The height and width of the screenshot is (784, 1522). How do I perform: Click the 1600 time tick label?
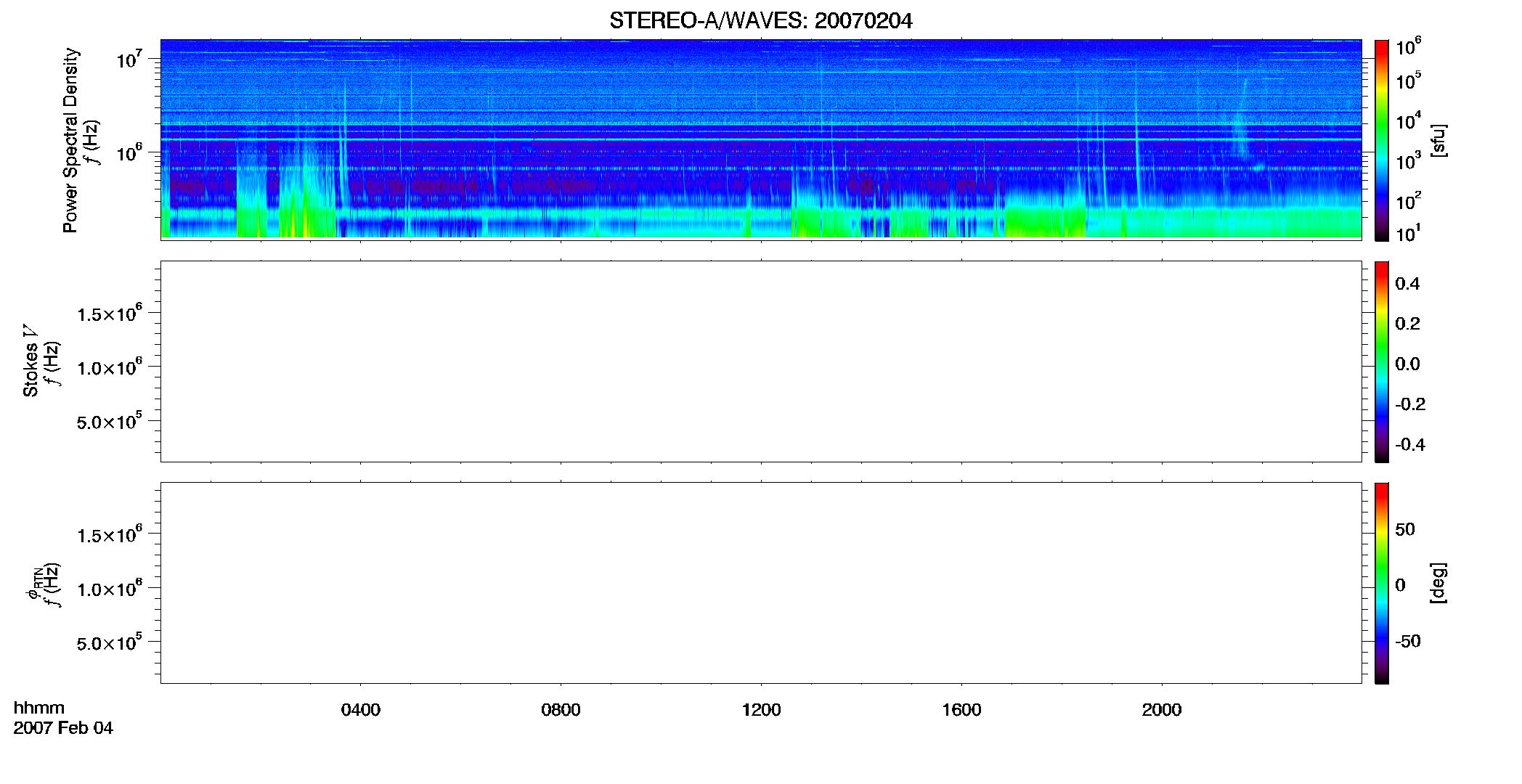tap(961, 709)
